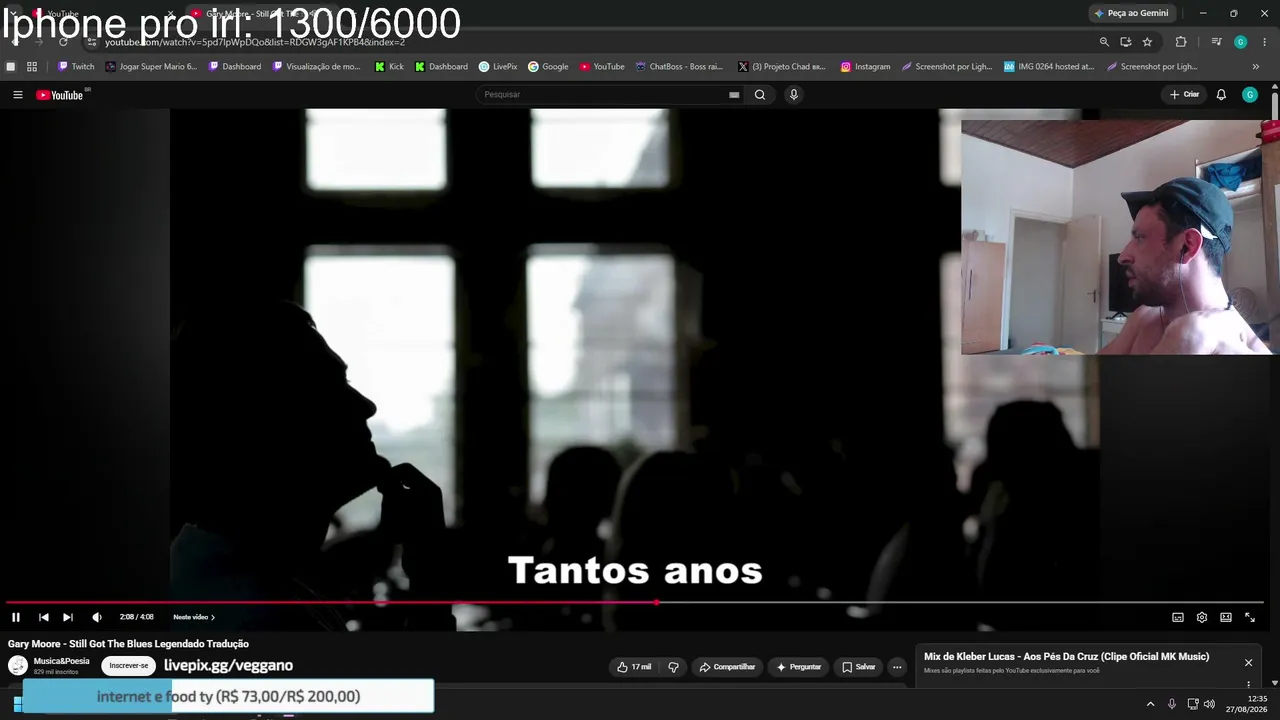Open the player settings gear
The width and height of the screenshot is (1280, 720).
[x=1202, y=617]
